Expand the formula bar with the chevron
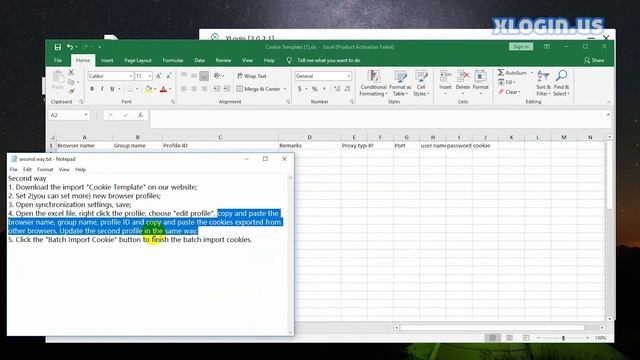Image resolution: width=640 pixels, height=360 pixels. 608,115
